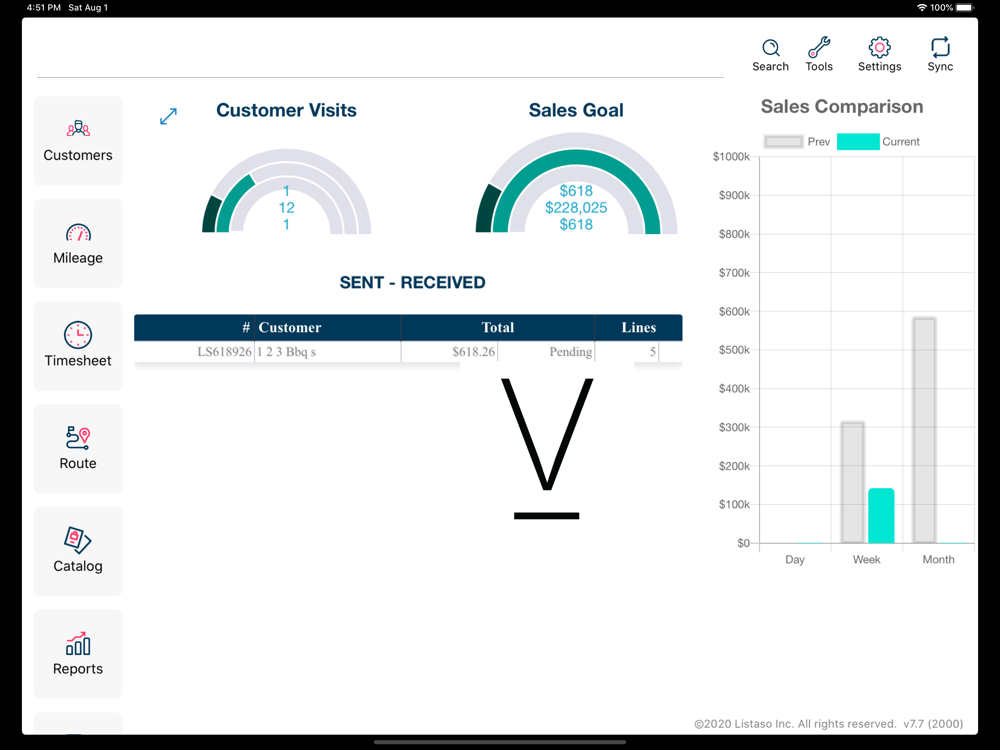Click the Customer Visits gauge
The image size is (1000, 750).
(286, 191)
